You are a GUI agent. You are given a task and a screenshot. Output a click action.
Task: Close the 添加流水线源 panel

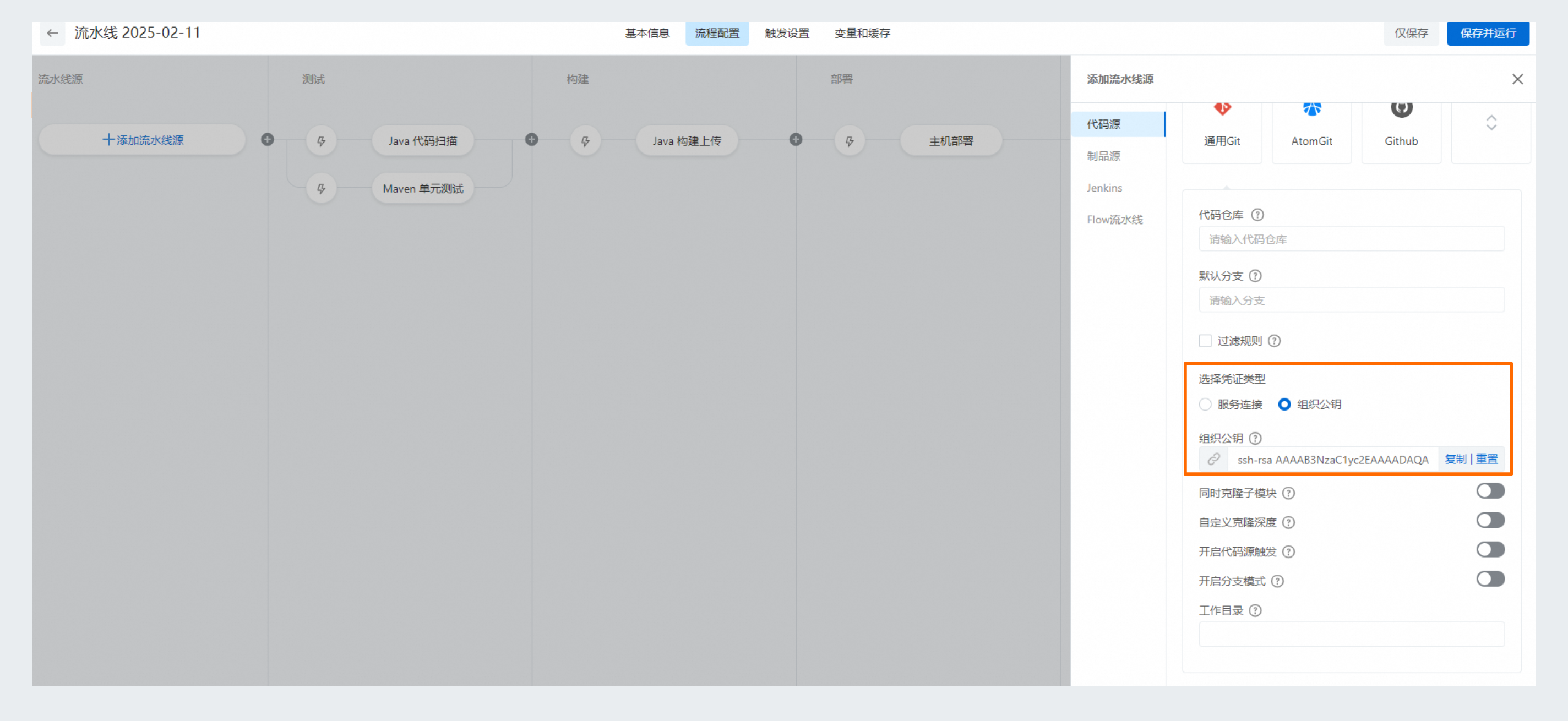click(1517, 79)
